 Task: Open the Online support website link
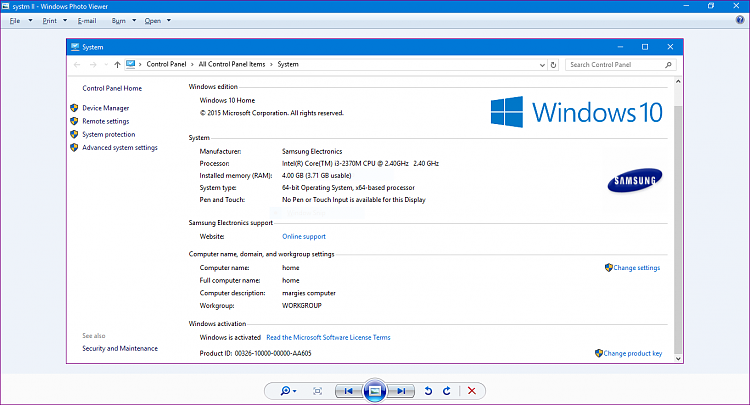(304, 237)
